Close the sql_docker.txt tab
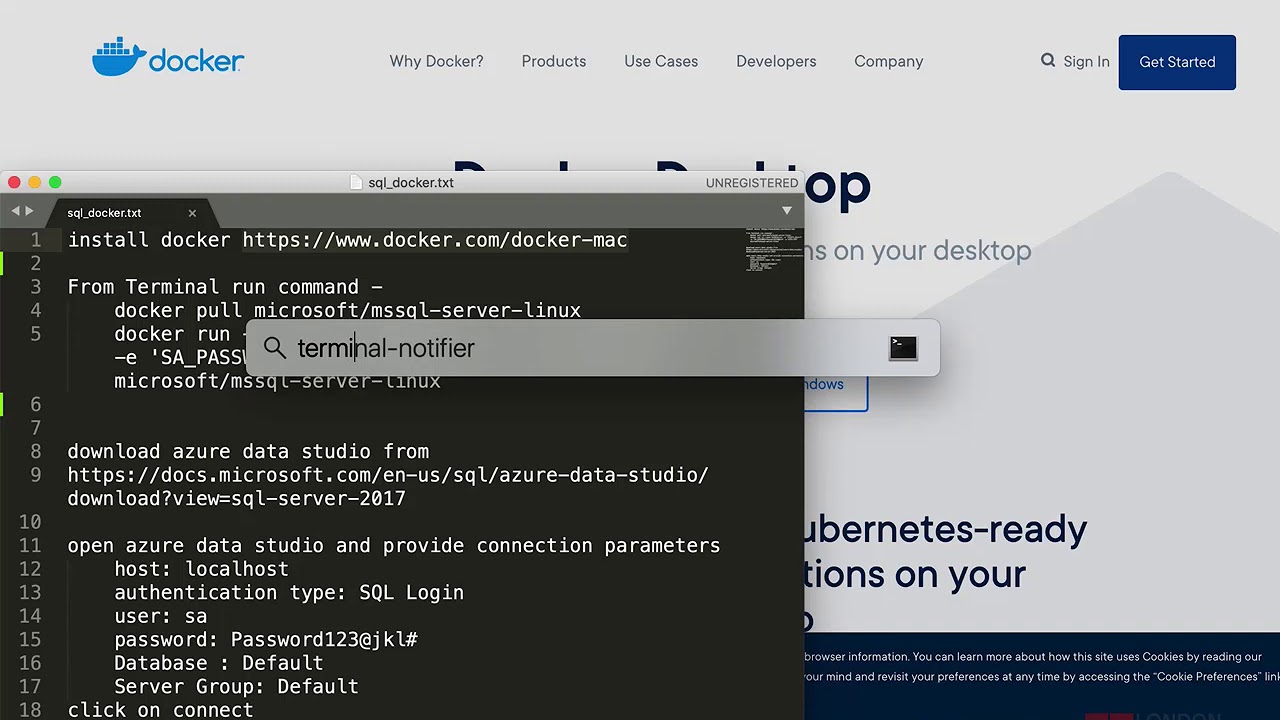 point(192,213)
